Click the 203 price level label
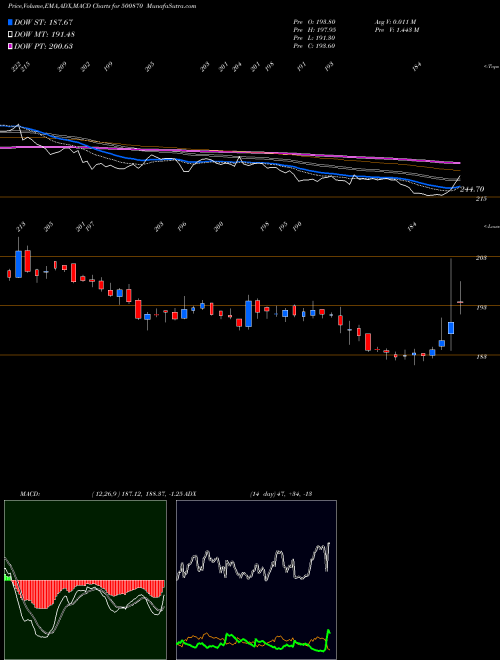500x660 pixels. (481, 258)
